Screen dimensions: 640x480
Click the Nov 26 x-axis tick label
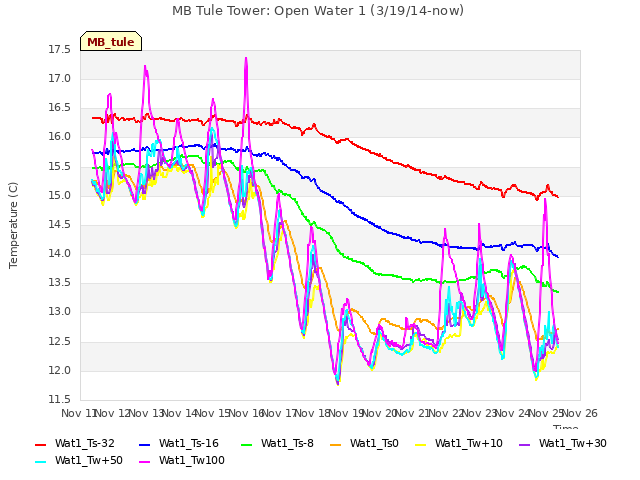pyautogui.click(x=580, y=413)
